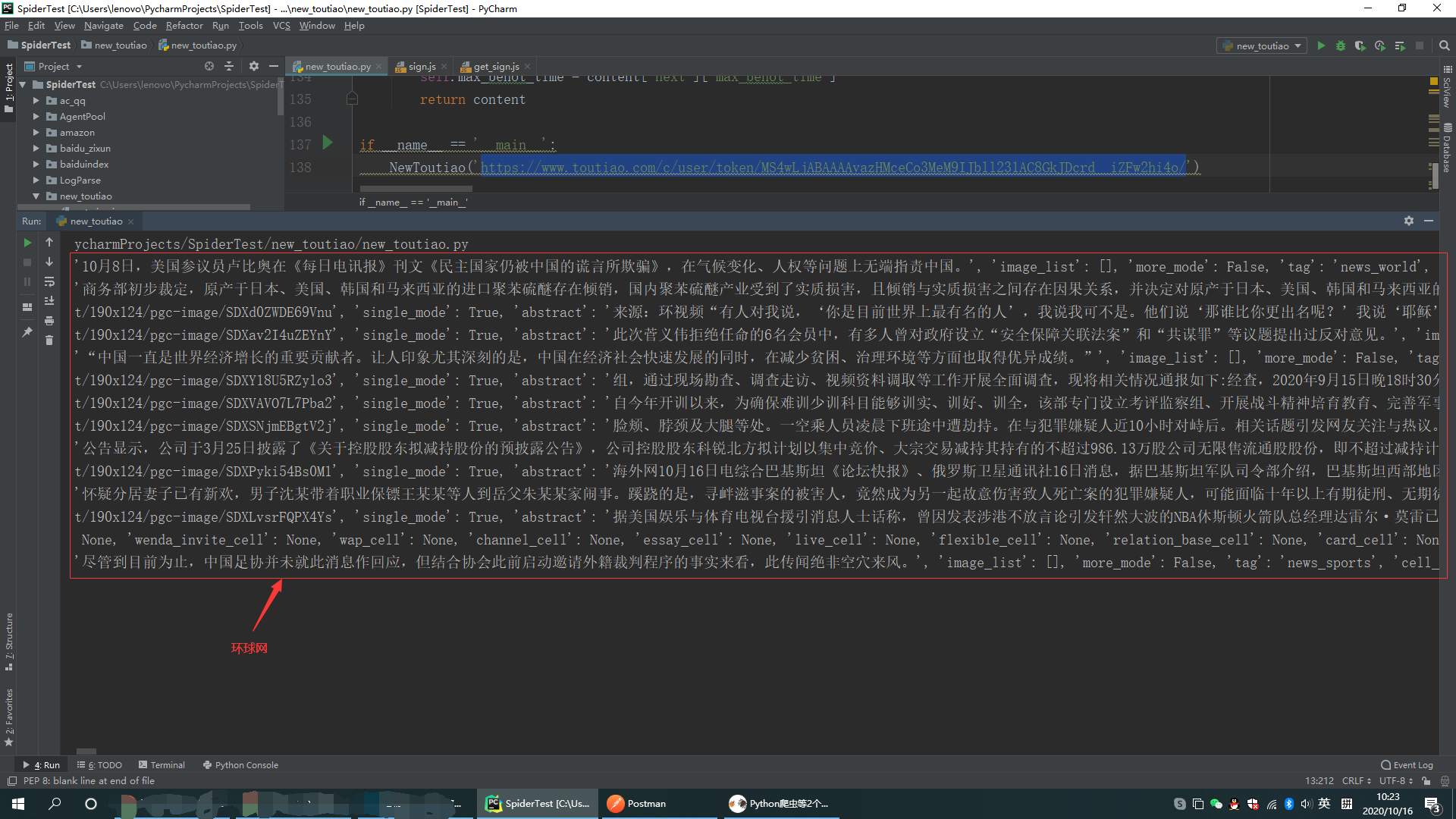Click the yellow inspection indicator square
Image resolution: width=1456 pixels, height=819 pixels.
coord(1434,80)
